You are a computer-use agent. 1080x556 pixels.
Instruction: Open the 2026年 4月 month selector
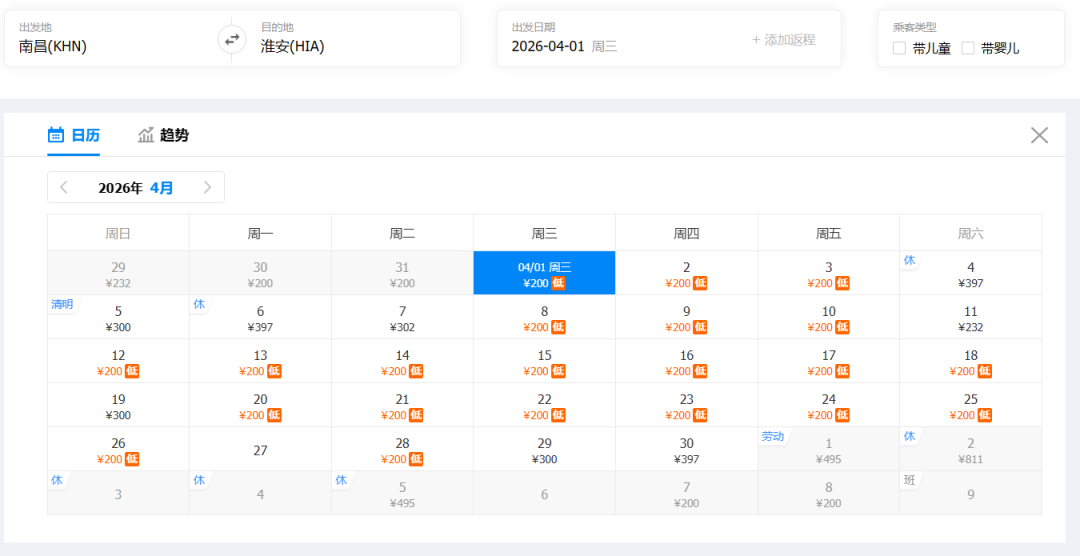pos(135,187)
